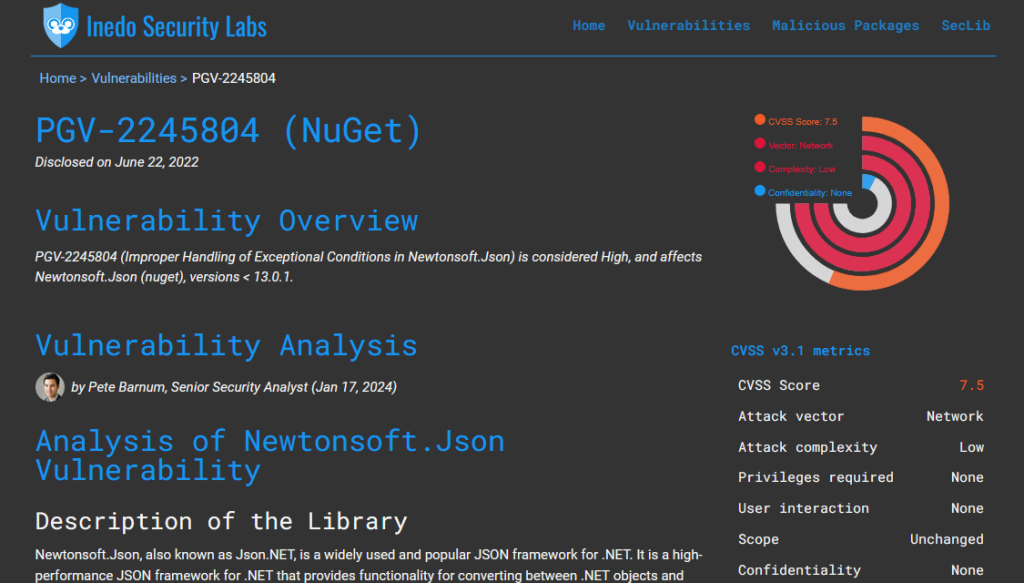Go to Vulnerabilities in the top navigation
The height and width of the screenshot is (583, 1024).
[x=688, y=26]
